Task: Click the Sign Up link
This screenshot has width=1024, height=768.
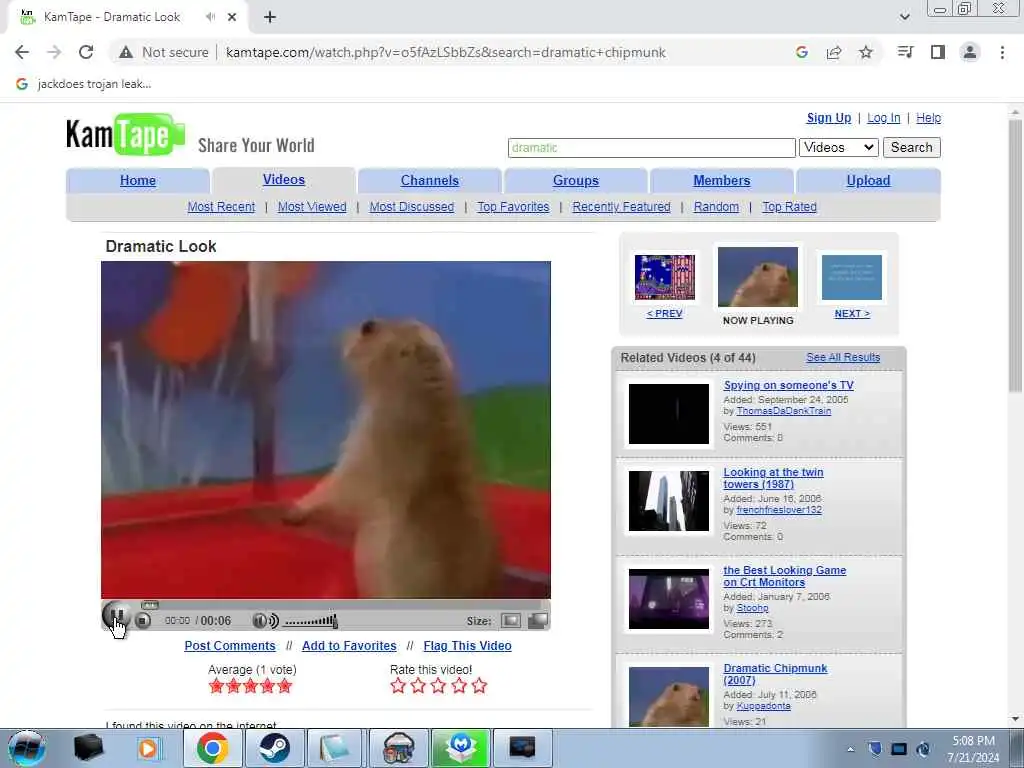Action: 829,118
